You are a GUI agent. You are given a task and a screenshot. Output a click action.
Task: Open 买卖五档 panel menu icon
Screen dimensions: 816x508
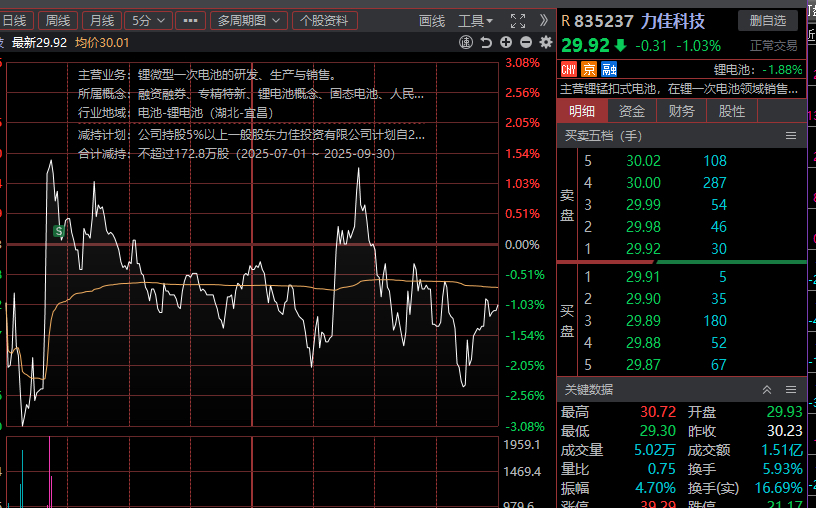coord(791,136)
